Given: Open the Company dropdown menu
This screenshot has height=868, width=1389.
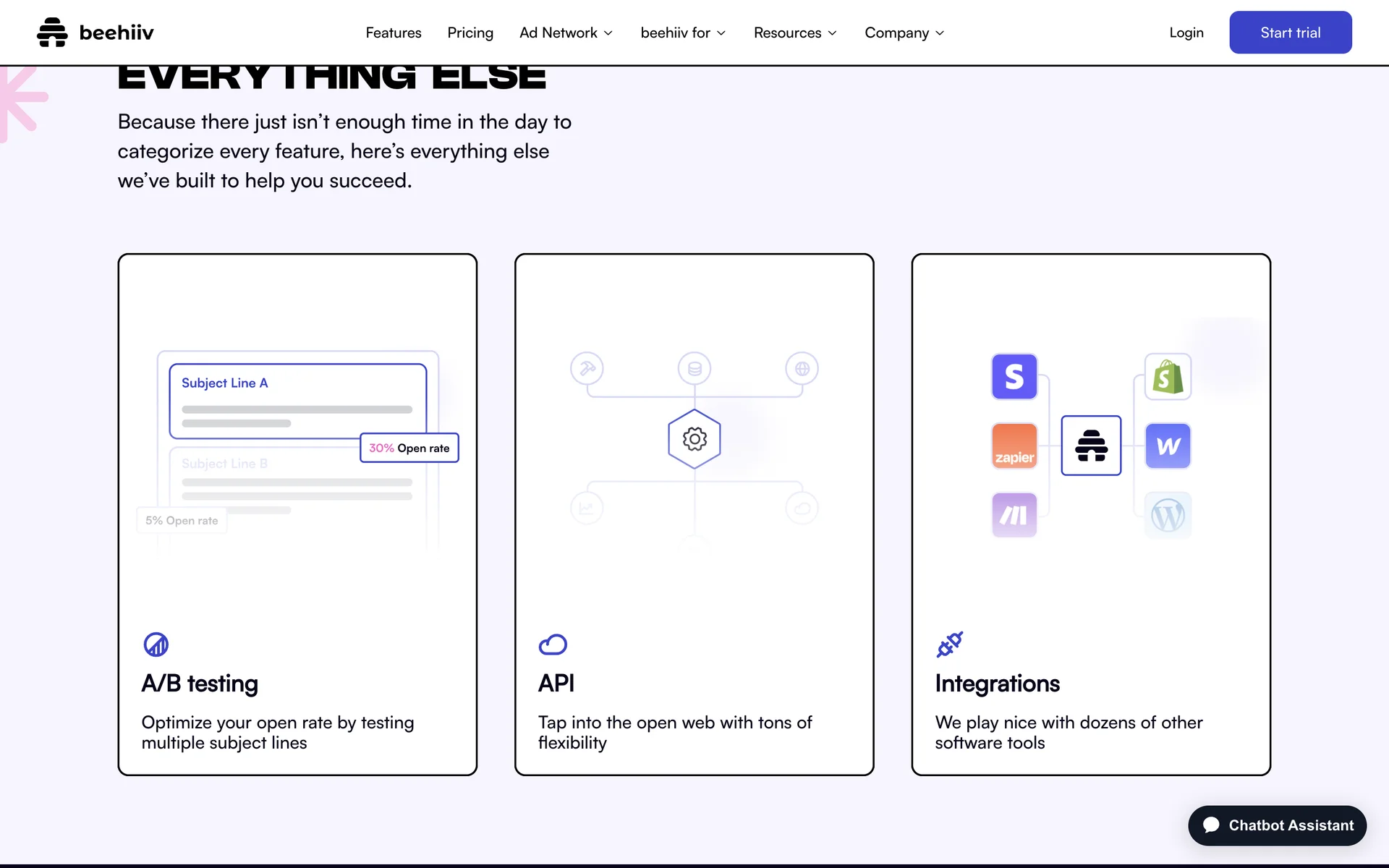Looking at the screenshot, I should (904, 33).
